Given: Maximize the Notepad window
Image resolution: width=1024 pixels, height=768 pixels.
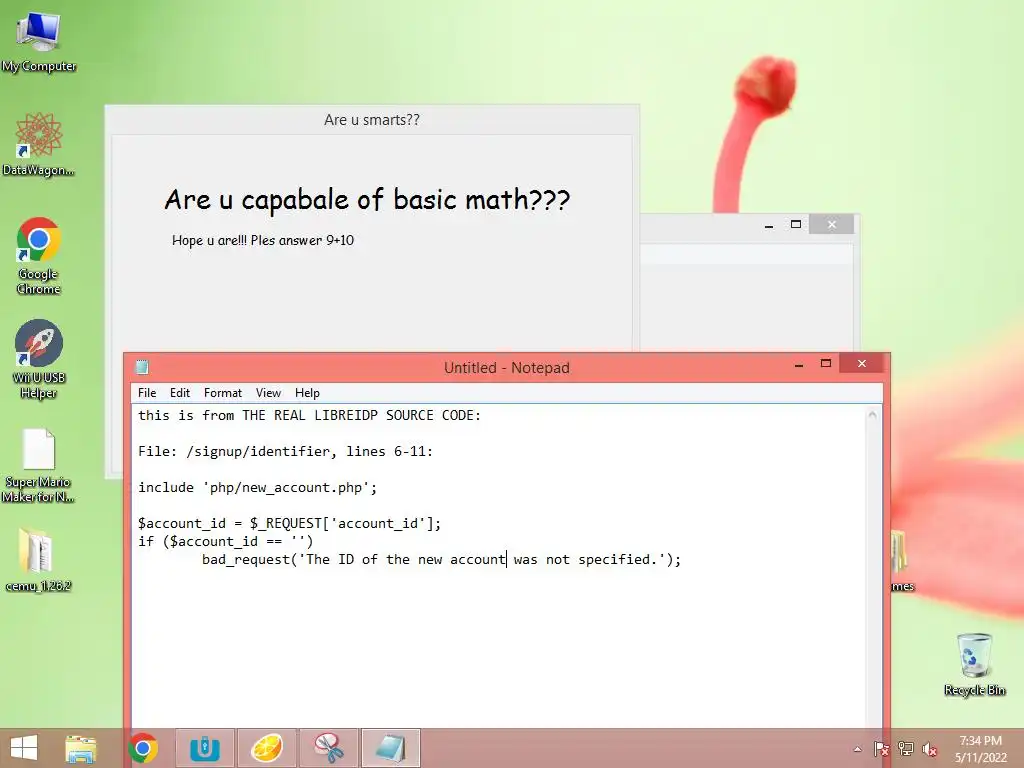Looking at the screenshot, I should tap(825, 364).
